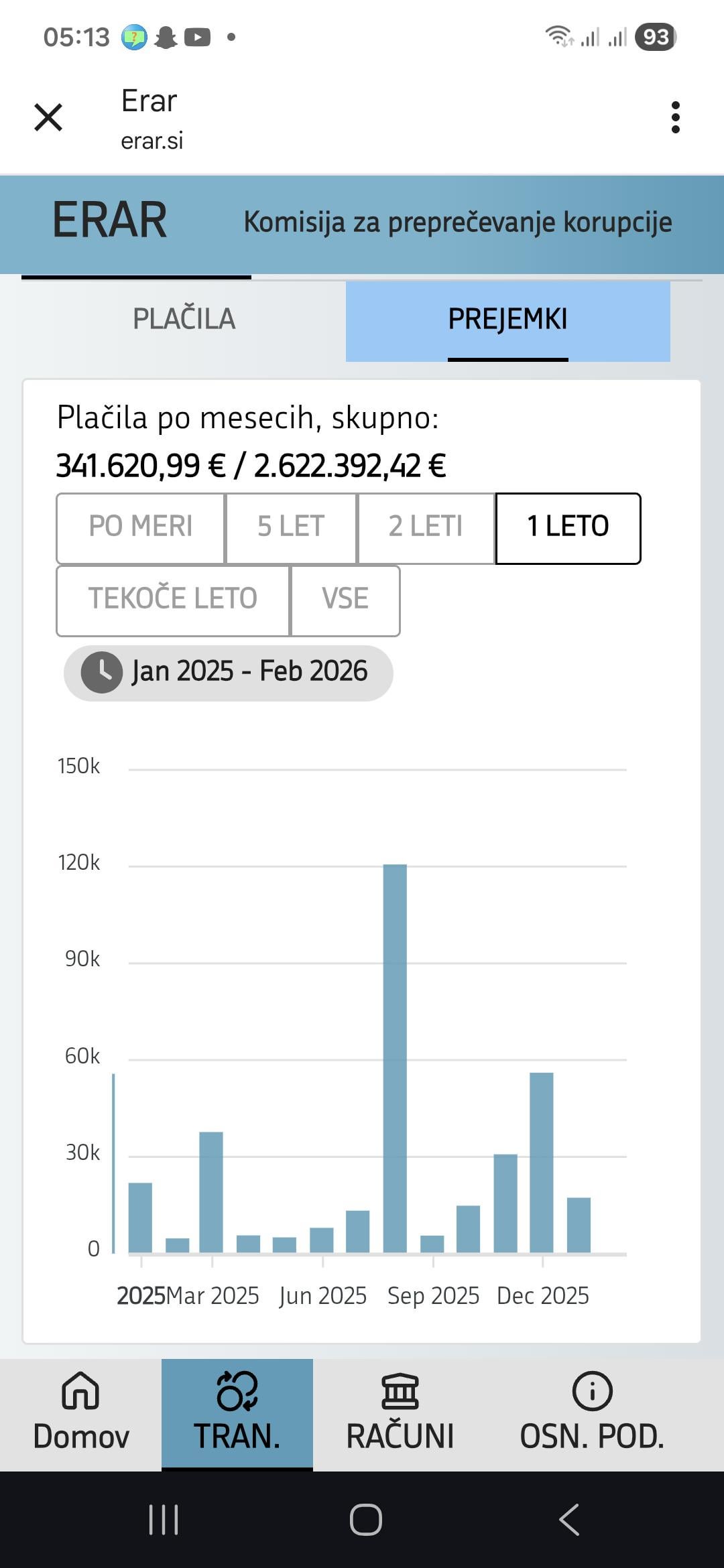The width and height of the screenshot is (724, 1568).
Task: Choose the 5 LET period
Action: [x=291, y=528]
